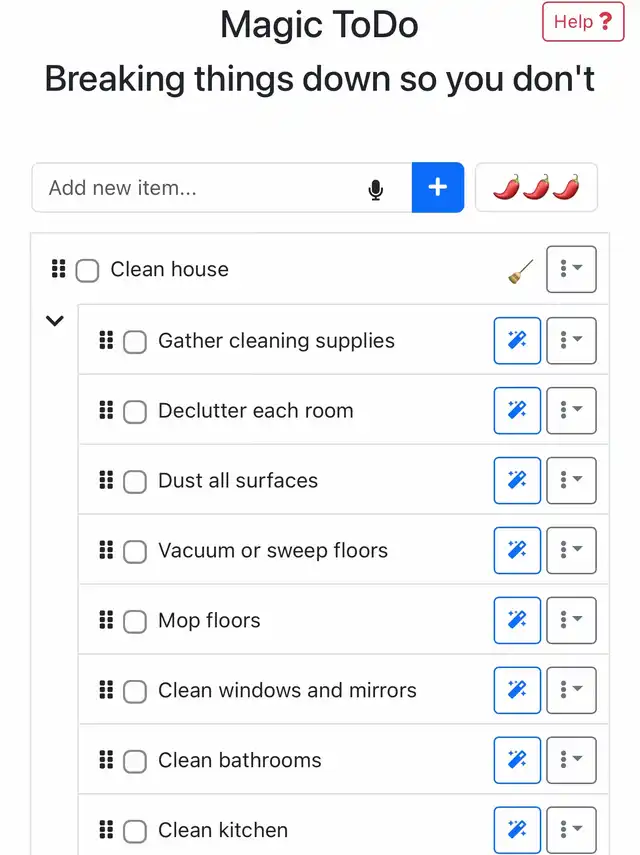640x855 pixels.
Task: Mark Clean windows and mirrors as done
Action: (135, 692)
